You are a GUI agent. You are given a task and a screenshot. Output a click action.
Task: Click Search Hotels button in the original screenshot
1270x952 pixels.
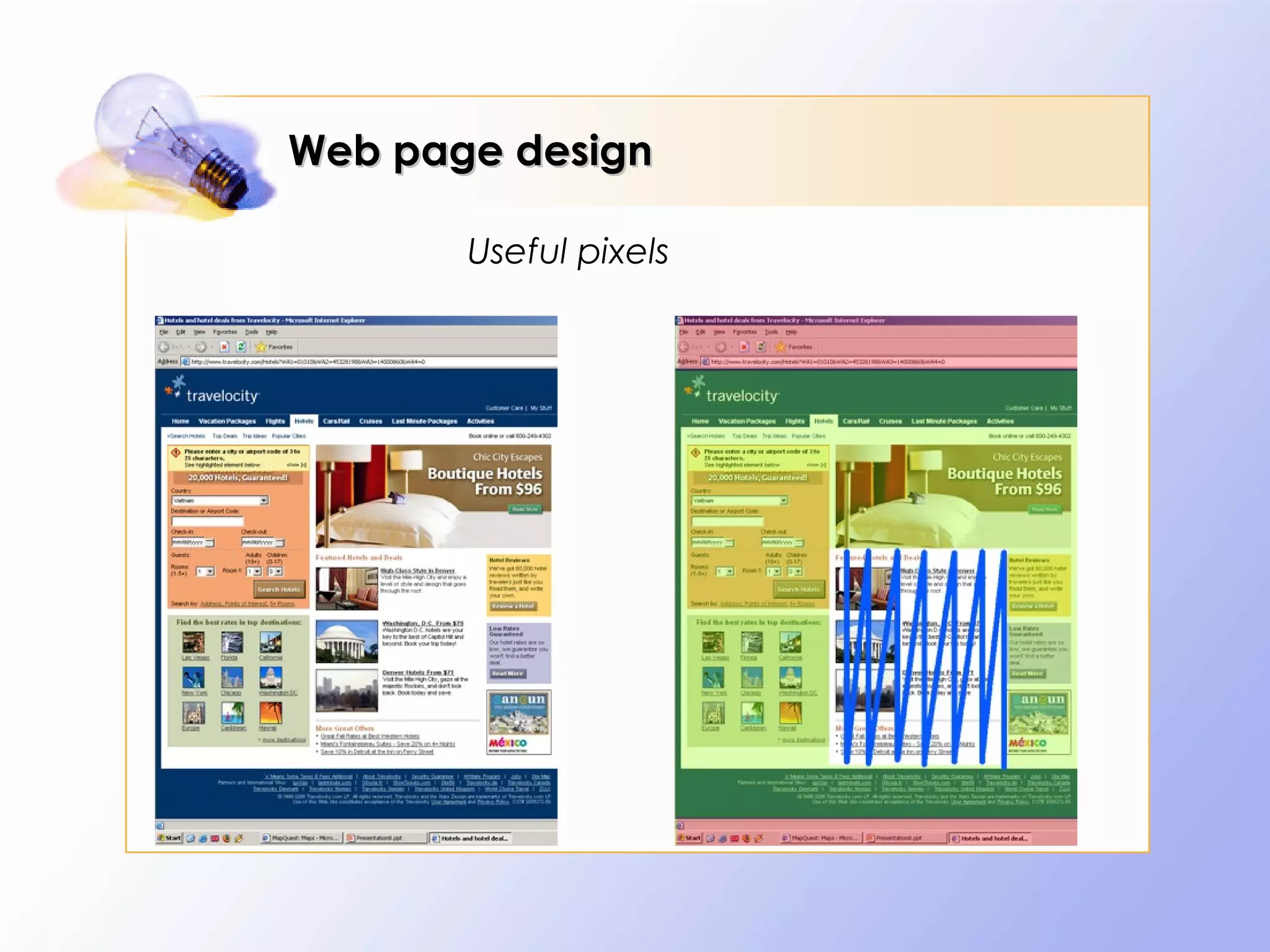pyautogui.click(x=279, y=589)
